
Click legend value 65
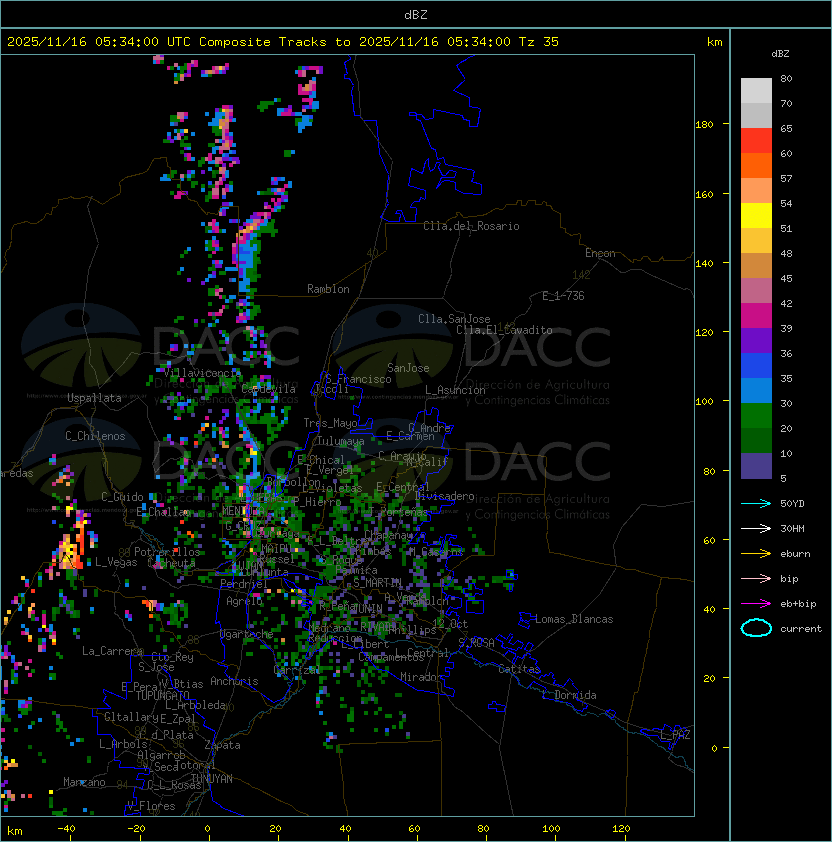[786, 128]
